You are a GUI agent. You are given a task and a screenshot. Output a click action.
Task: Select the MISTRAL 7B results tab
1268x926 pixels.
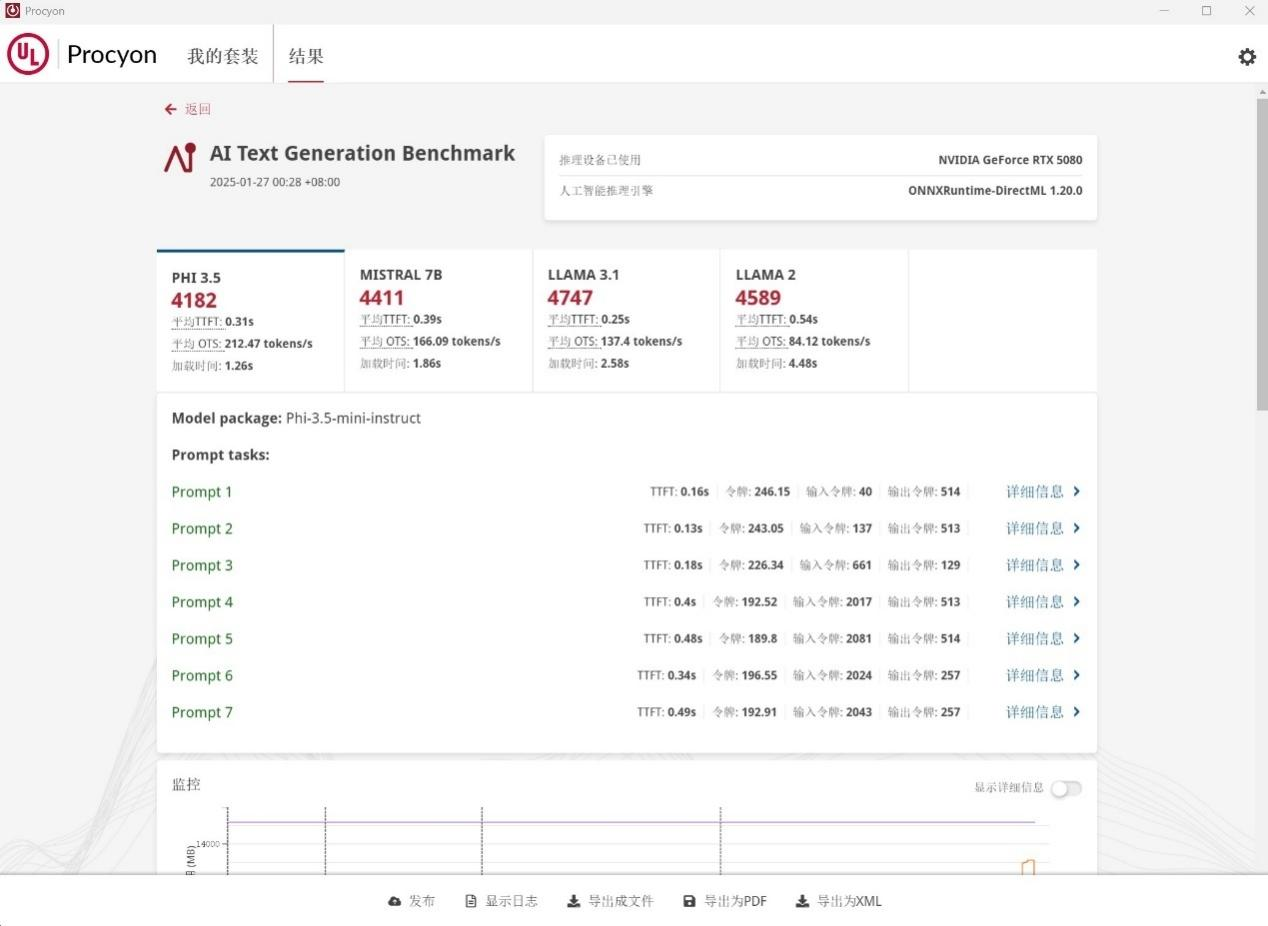click(x=439, y=321)
